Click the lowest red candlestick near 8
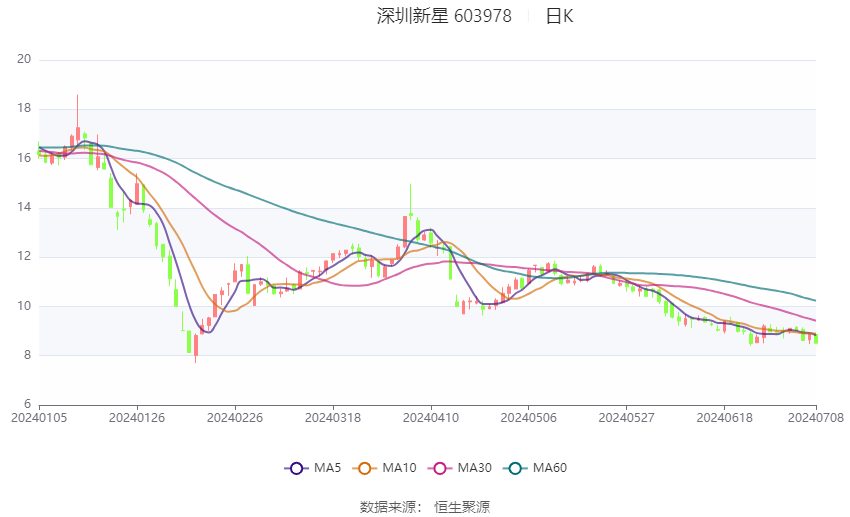The image size is (850, 517). pos(196,345)
